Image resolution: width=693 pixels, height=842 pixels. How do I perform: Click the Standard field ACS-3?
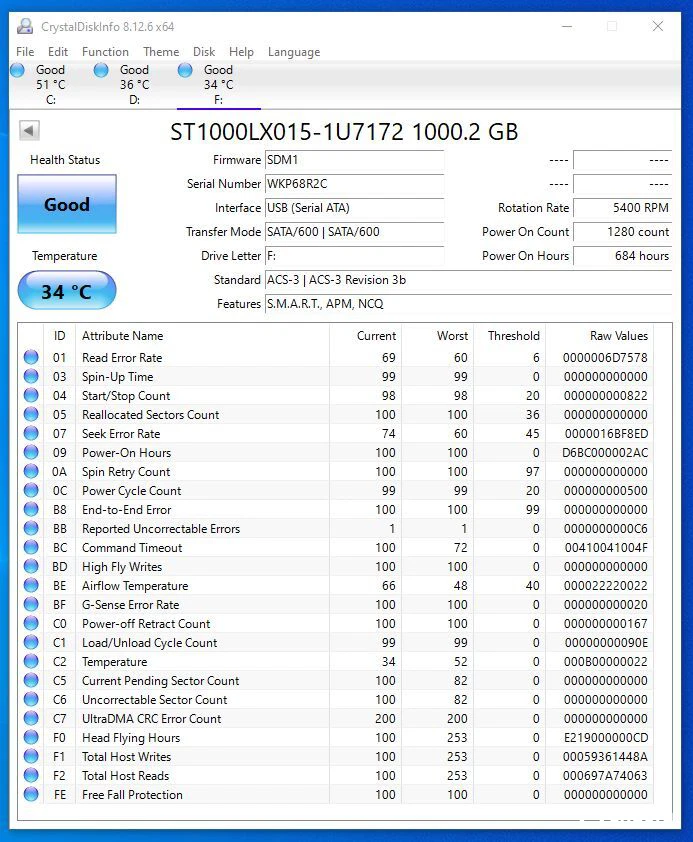point(468,280)
